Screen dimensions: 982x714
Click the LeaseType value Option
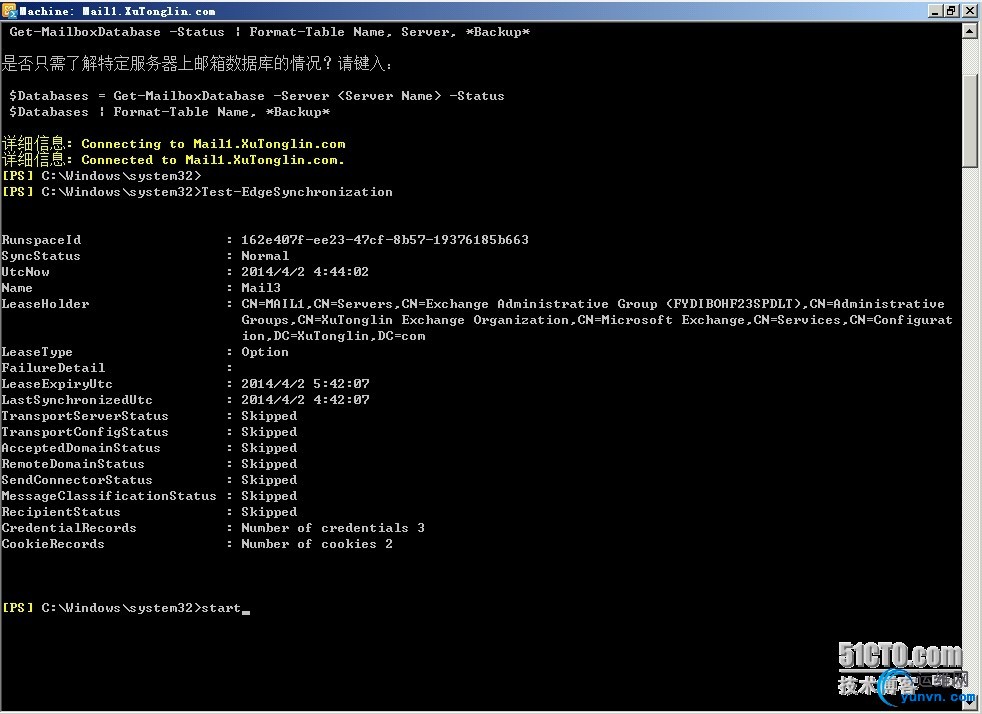265,352
